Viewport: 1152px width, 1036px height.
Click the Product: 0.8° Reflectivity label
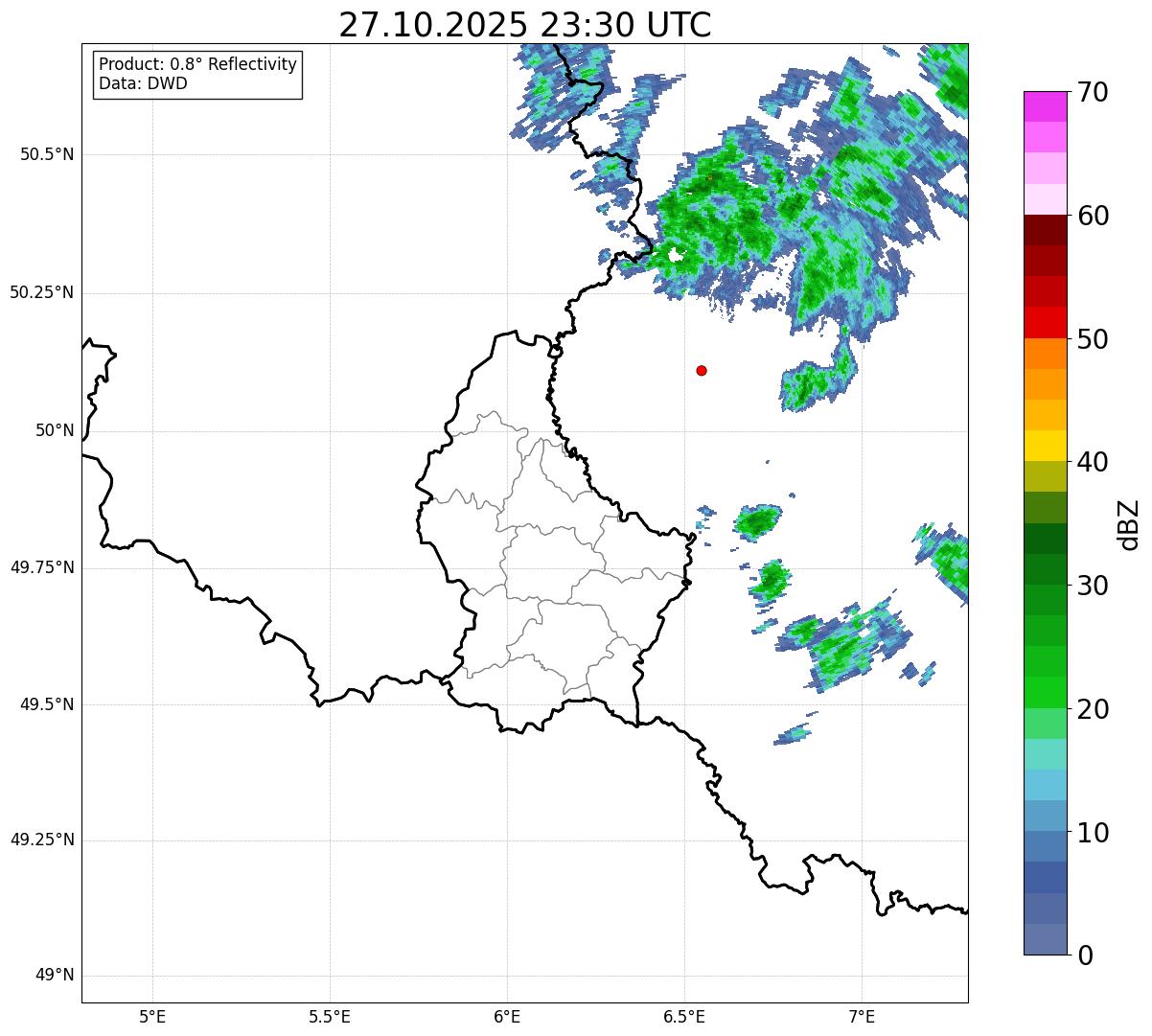pyautogui.click(x=198, y=64)
